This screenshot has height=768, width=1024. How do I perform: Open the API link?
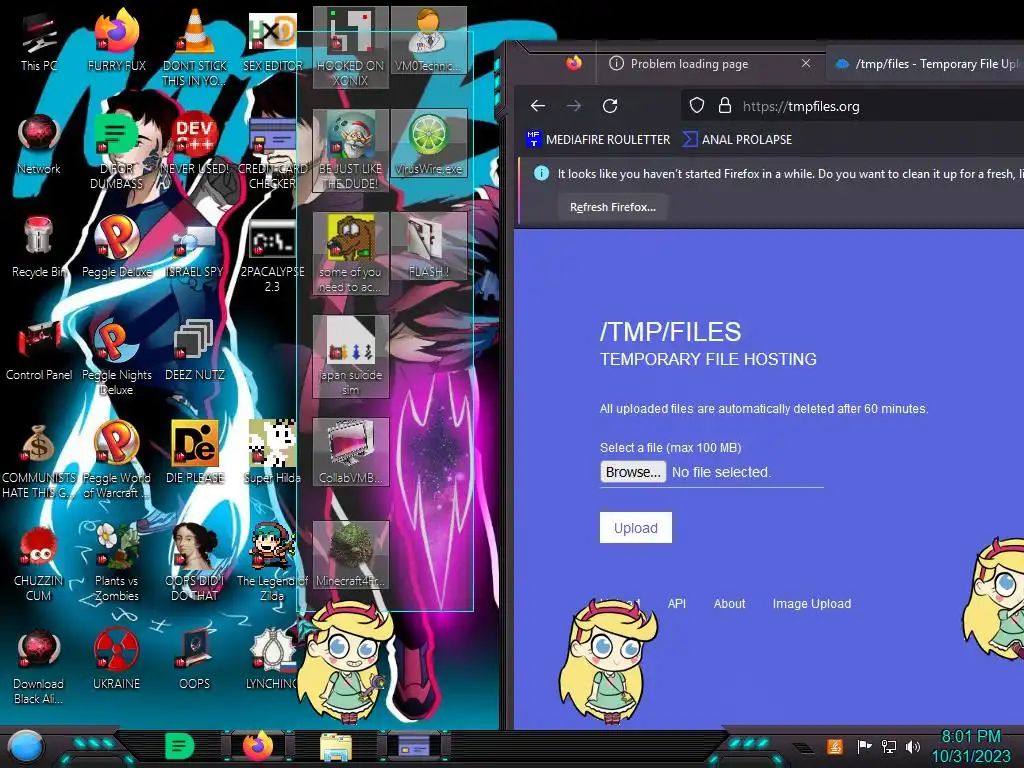[677, 603]
